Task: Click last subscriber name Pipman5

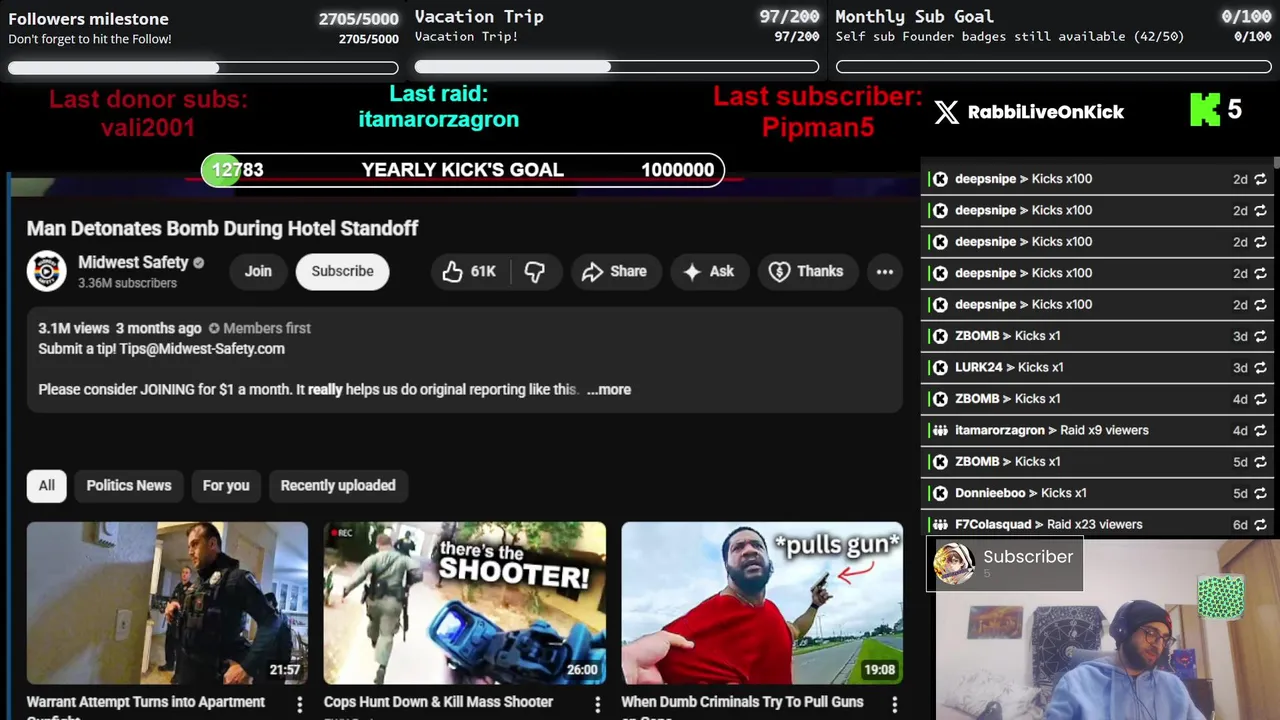Action: pyautogui.click(x=818, y=128)
